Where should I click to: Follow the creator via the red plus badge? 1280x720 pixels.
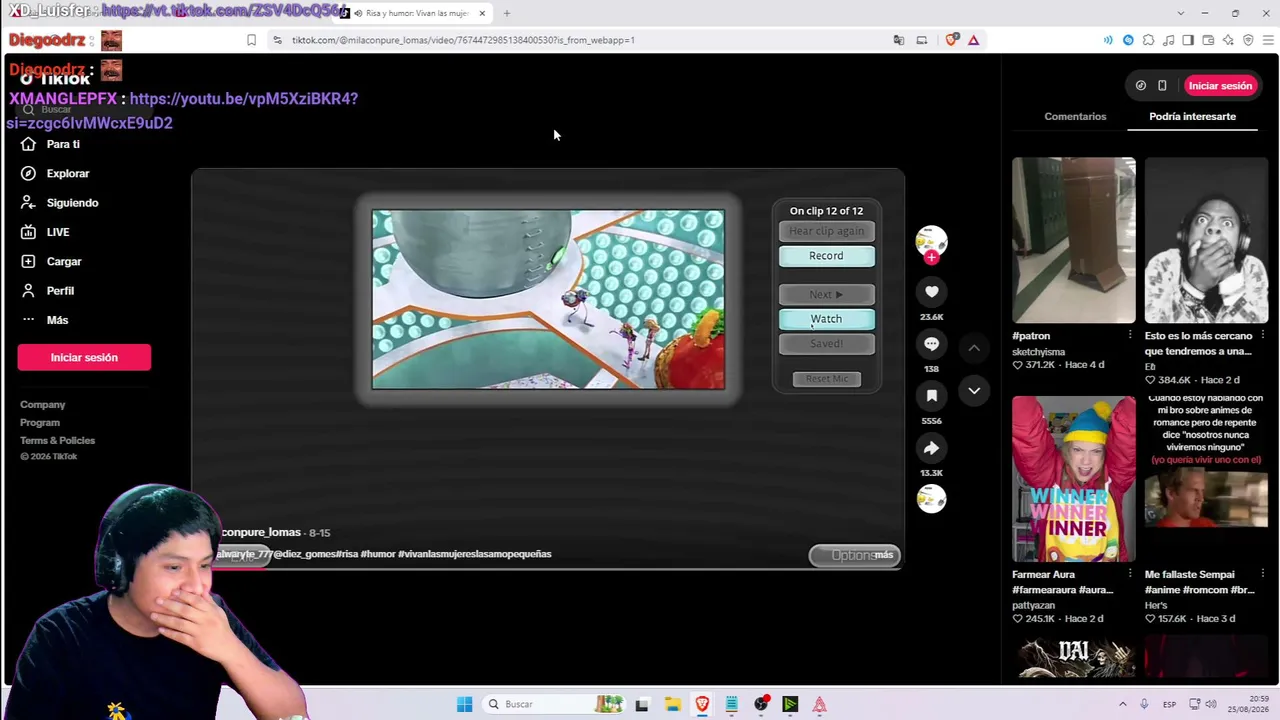(931, 257)
